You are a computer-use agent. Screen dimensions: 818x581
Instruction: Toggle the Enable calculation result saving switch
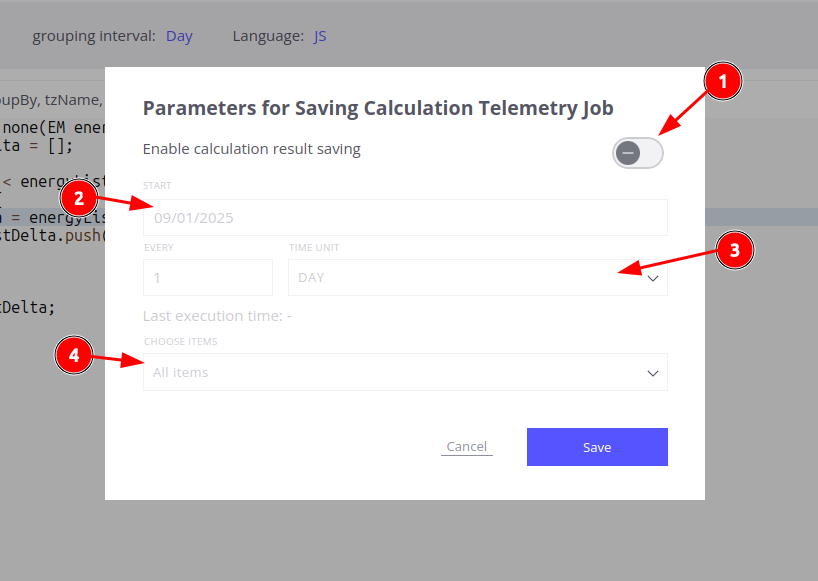pyautogui.click(x=638, y=152)
